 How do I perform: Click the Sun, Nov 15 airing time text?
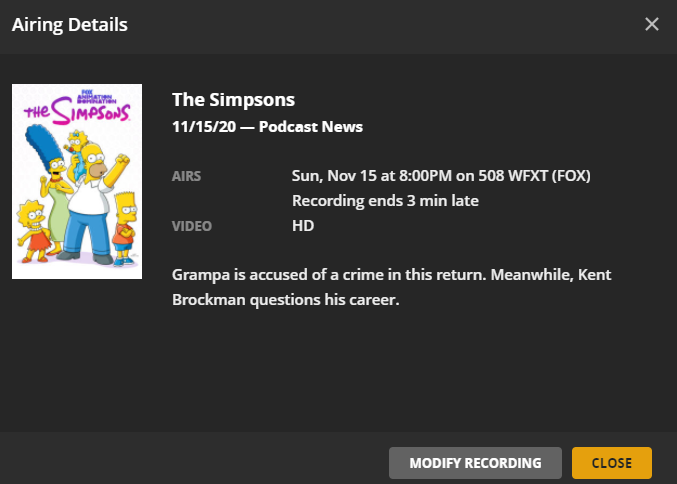pos(441,176)
